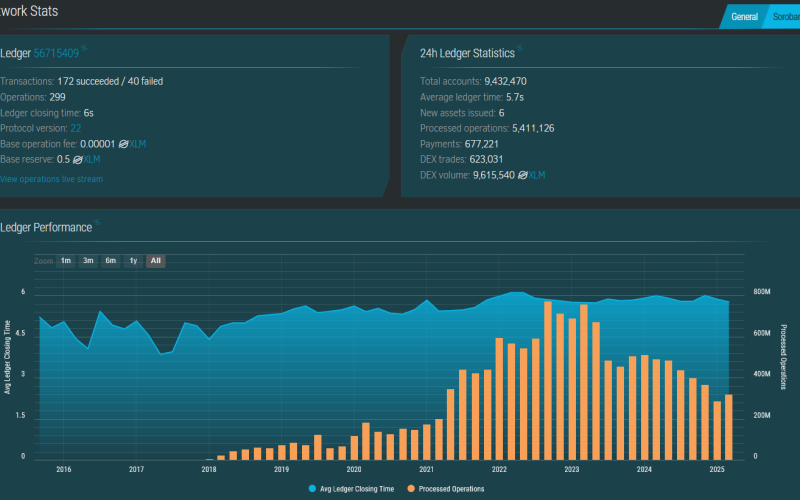Click Stellar logo icon beside base reserve
Viewport: 800px width, 500px height.
click(x=76, y=159)
